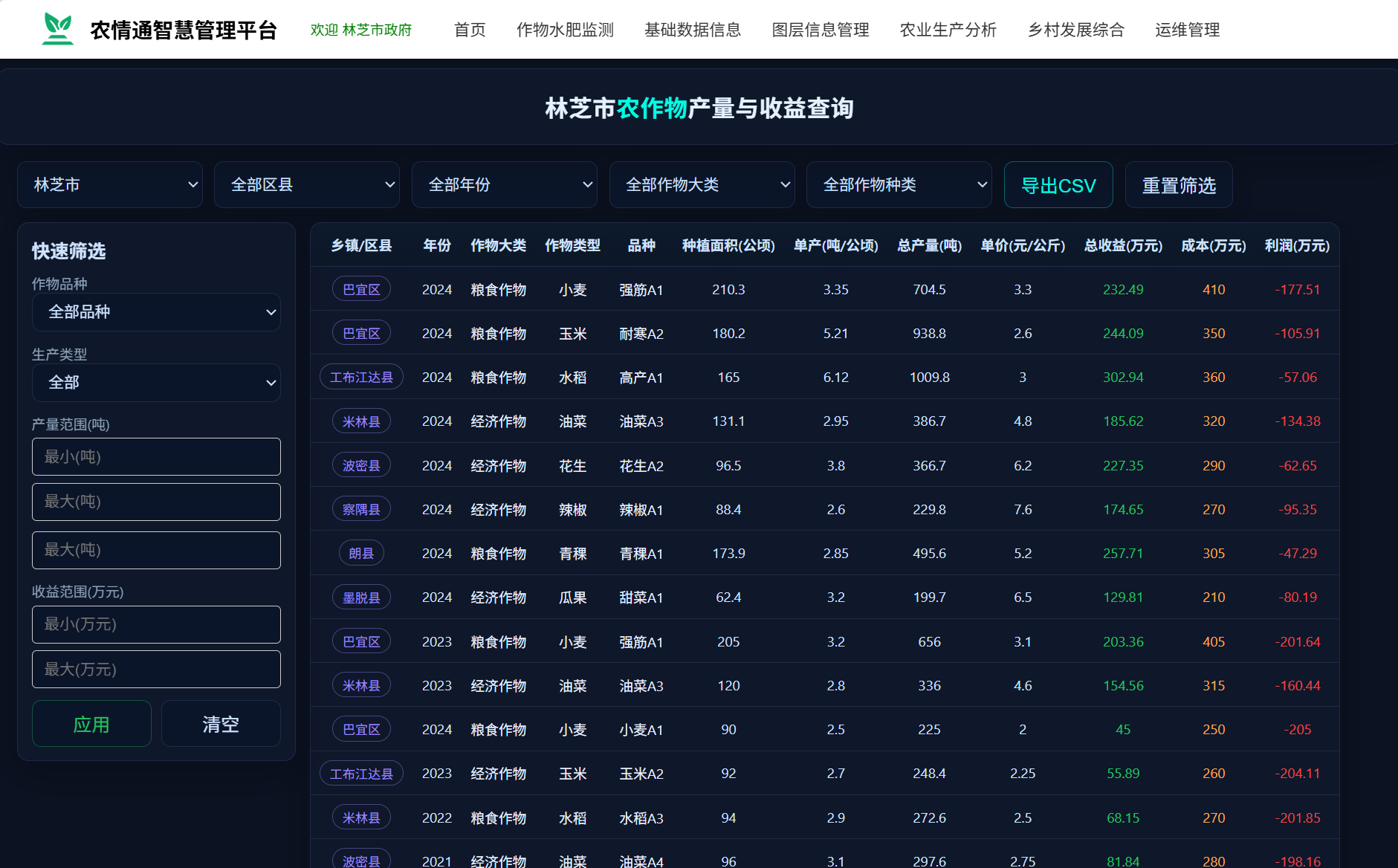Click the 总产量(吨) column header
Viewport: 1398px width, 868px height.
tap(930, 245)
